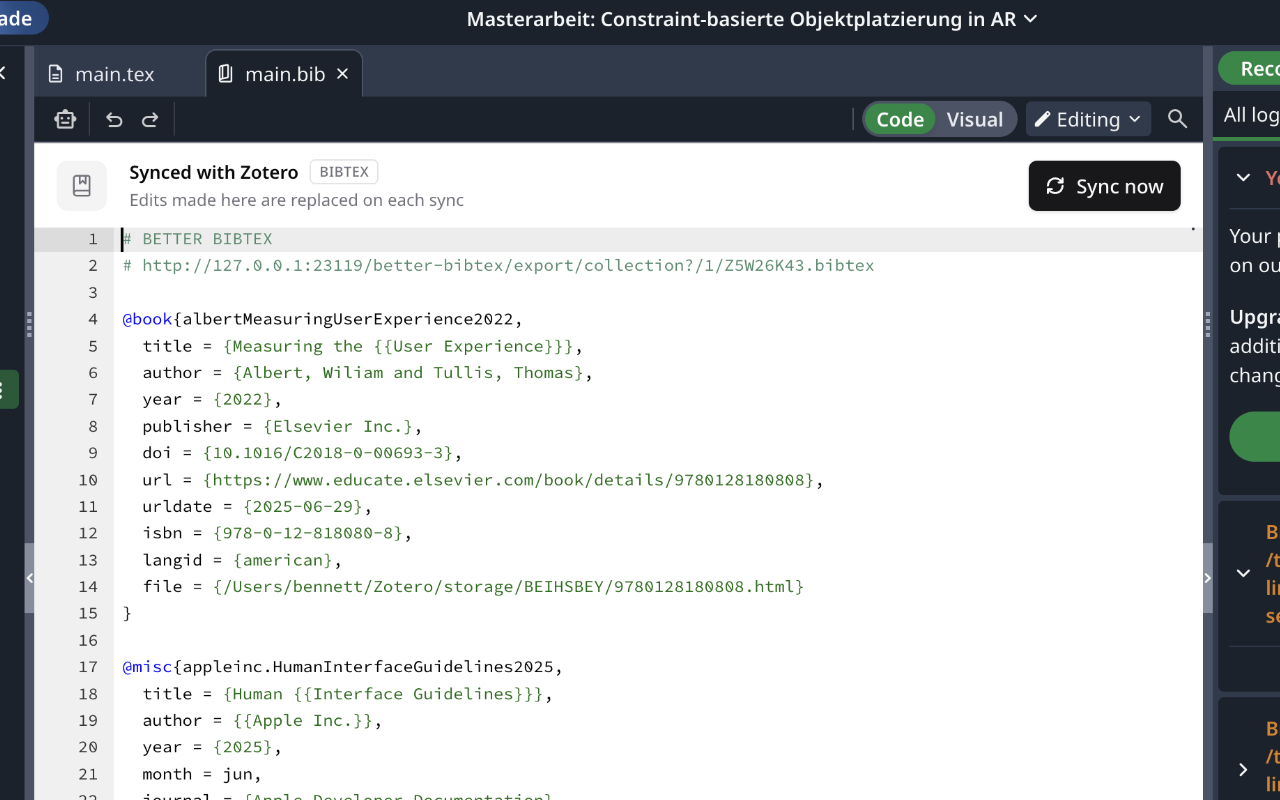Click the 127.0.0.1 better-bibtex URL comment

pyautogui.click(x=499, y=266)
